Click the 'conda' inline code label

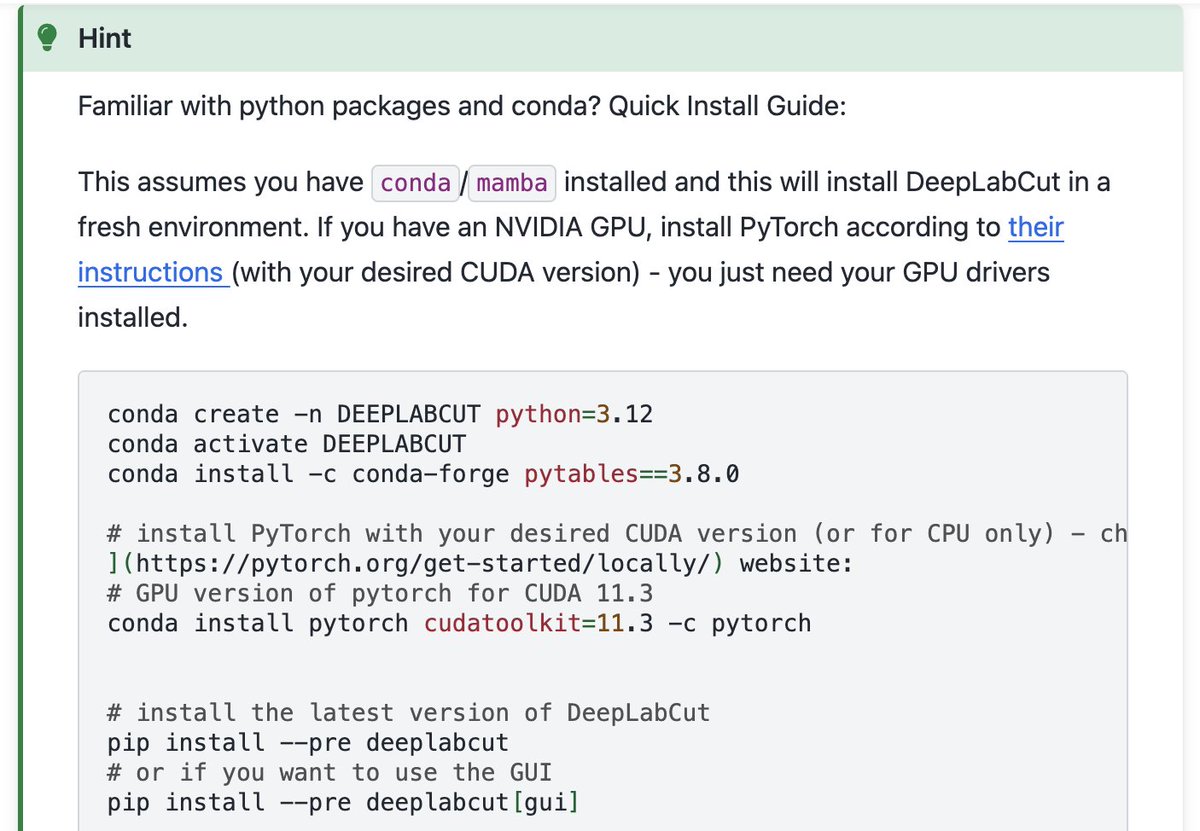point(416,184)
